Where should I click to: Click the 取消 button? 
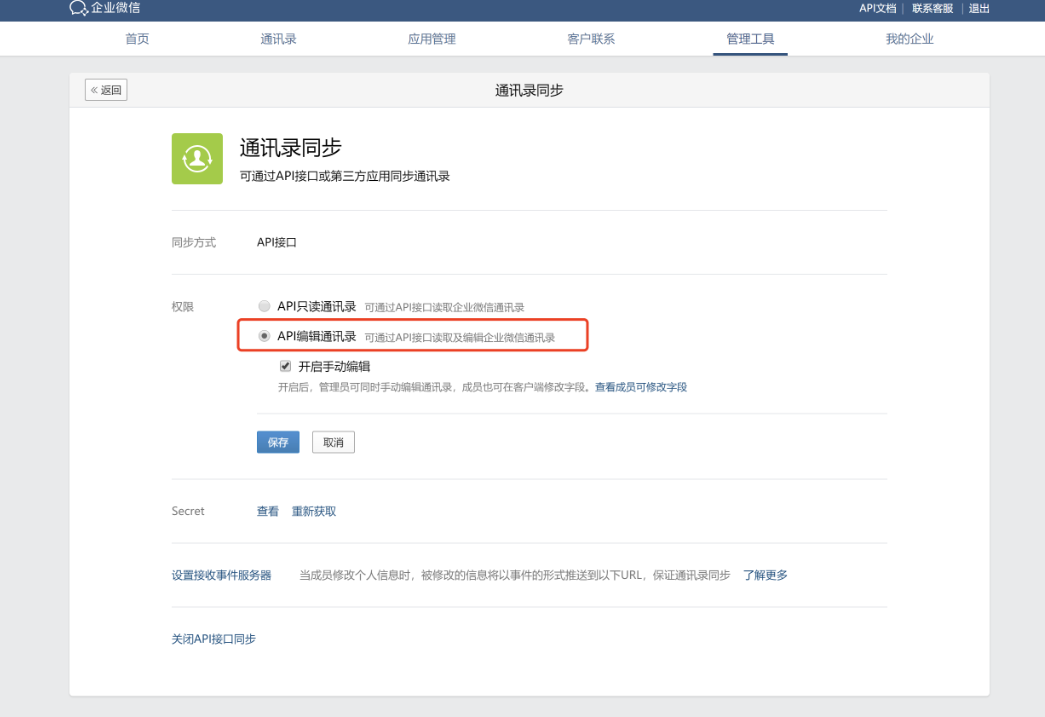click(333, 442)
